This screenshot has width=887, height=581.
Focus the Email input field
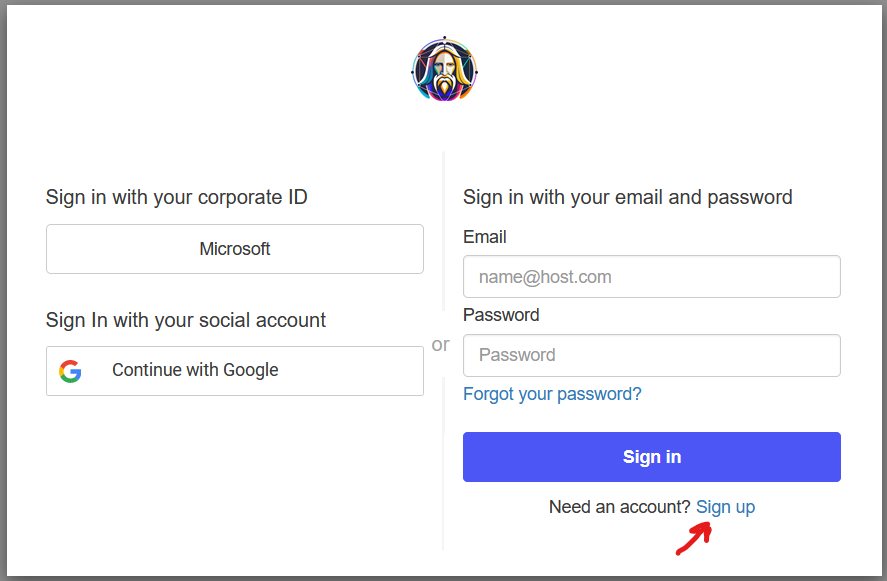tap(652, 277)
